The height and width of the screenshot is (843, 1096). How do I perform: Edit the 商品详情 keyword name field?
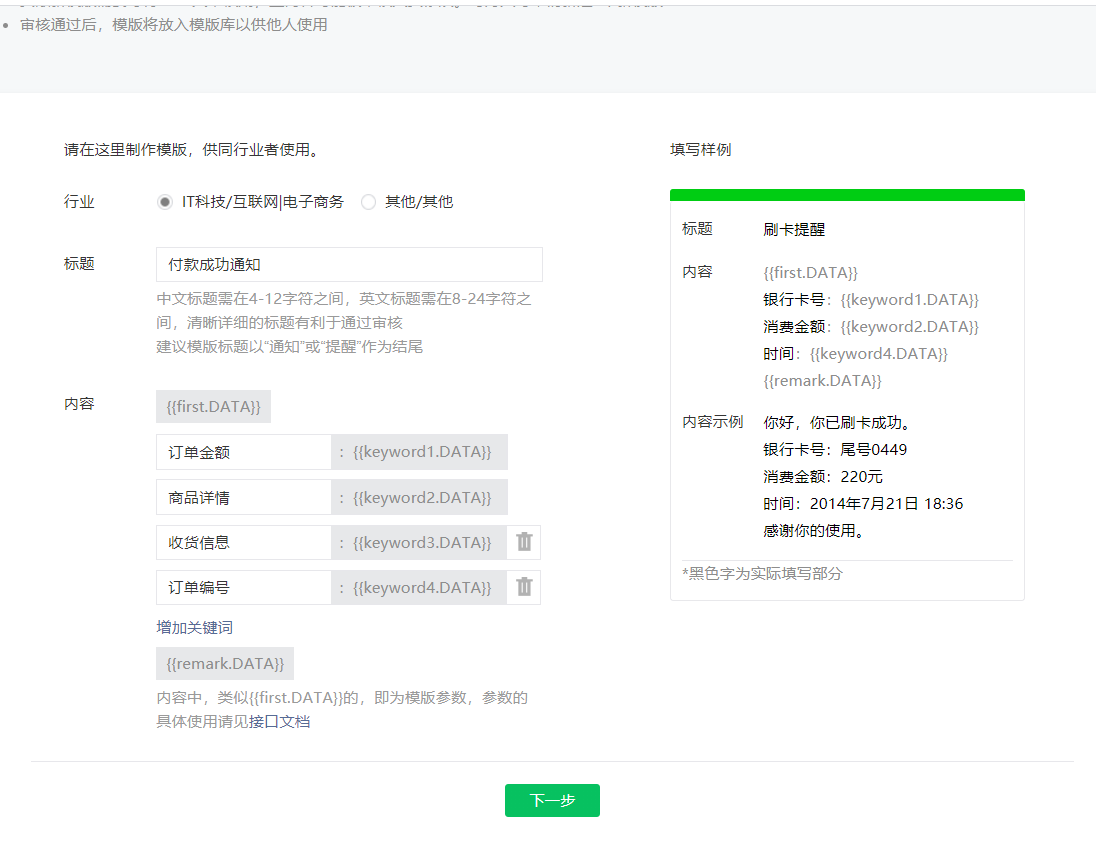click(x=244, y=497)
